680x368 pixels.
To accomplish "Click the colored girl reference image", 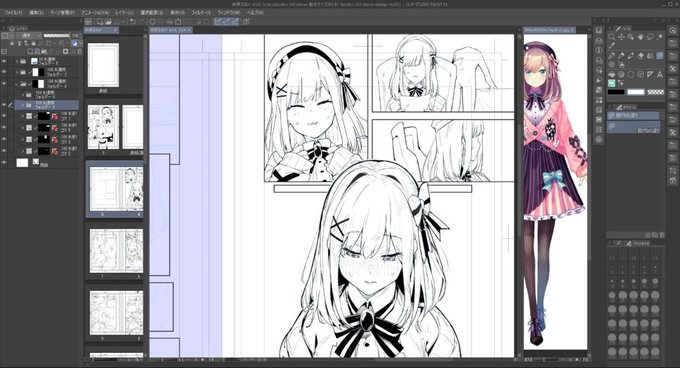I will tap(555, 191).
